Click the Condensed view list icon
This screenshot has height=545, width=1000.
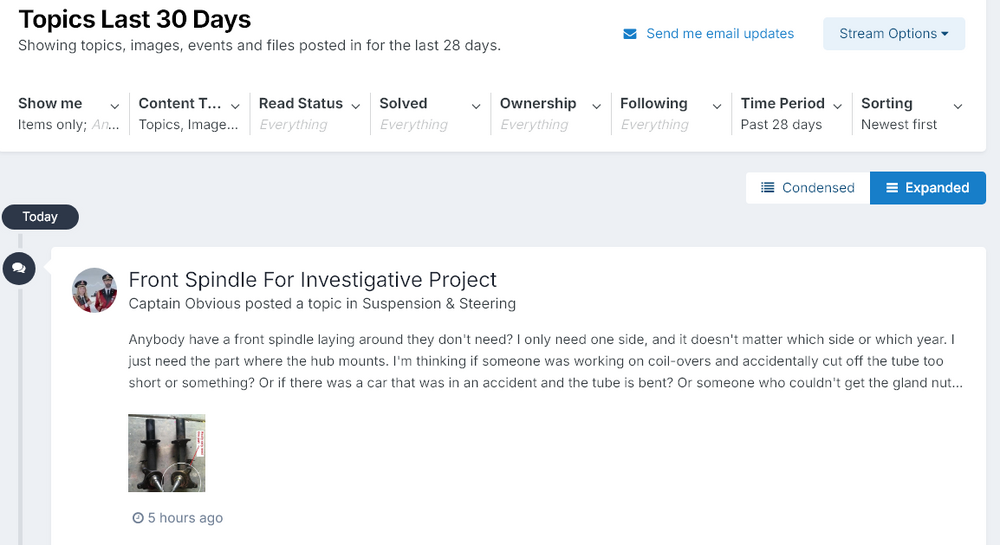768,187
